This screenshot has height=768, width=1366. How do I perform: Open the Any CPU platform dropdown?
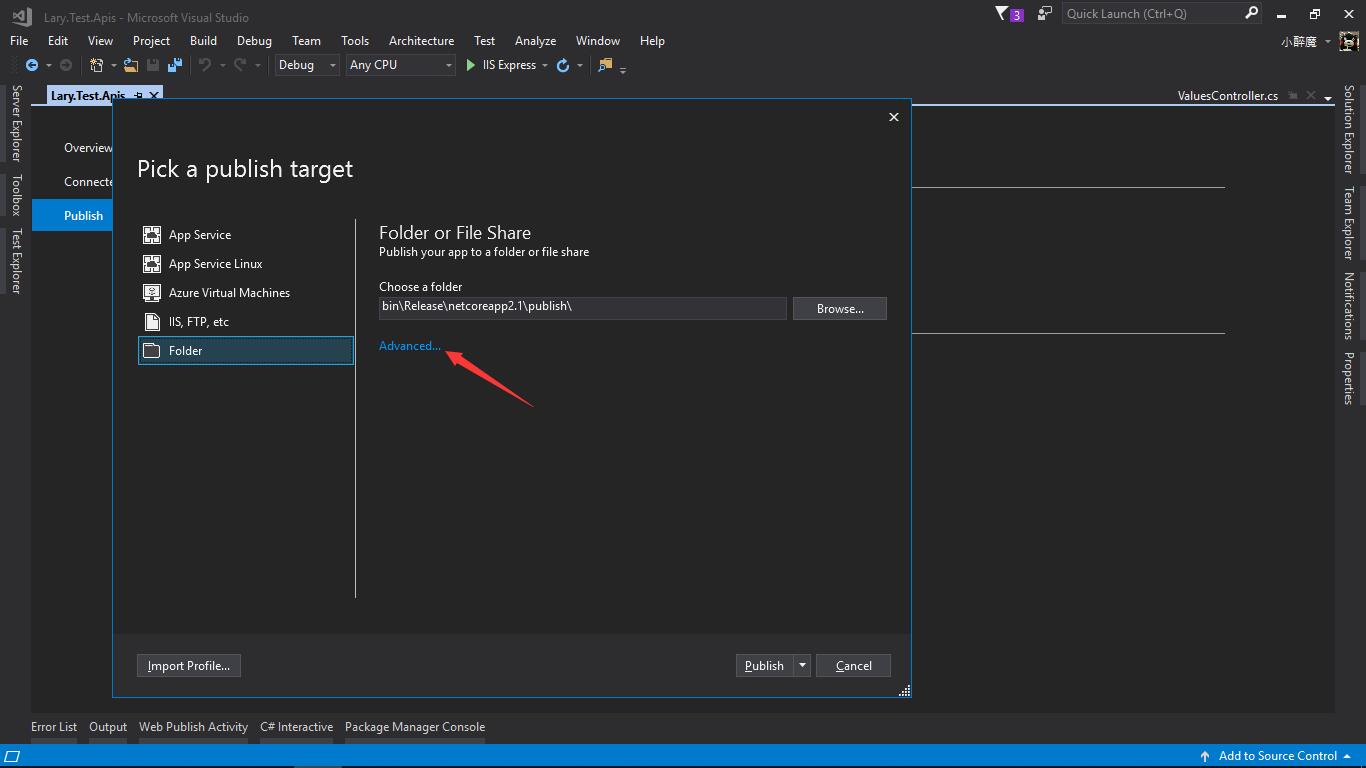401,65
